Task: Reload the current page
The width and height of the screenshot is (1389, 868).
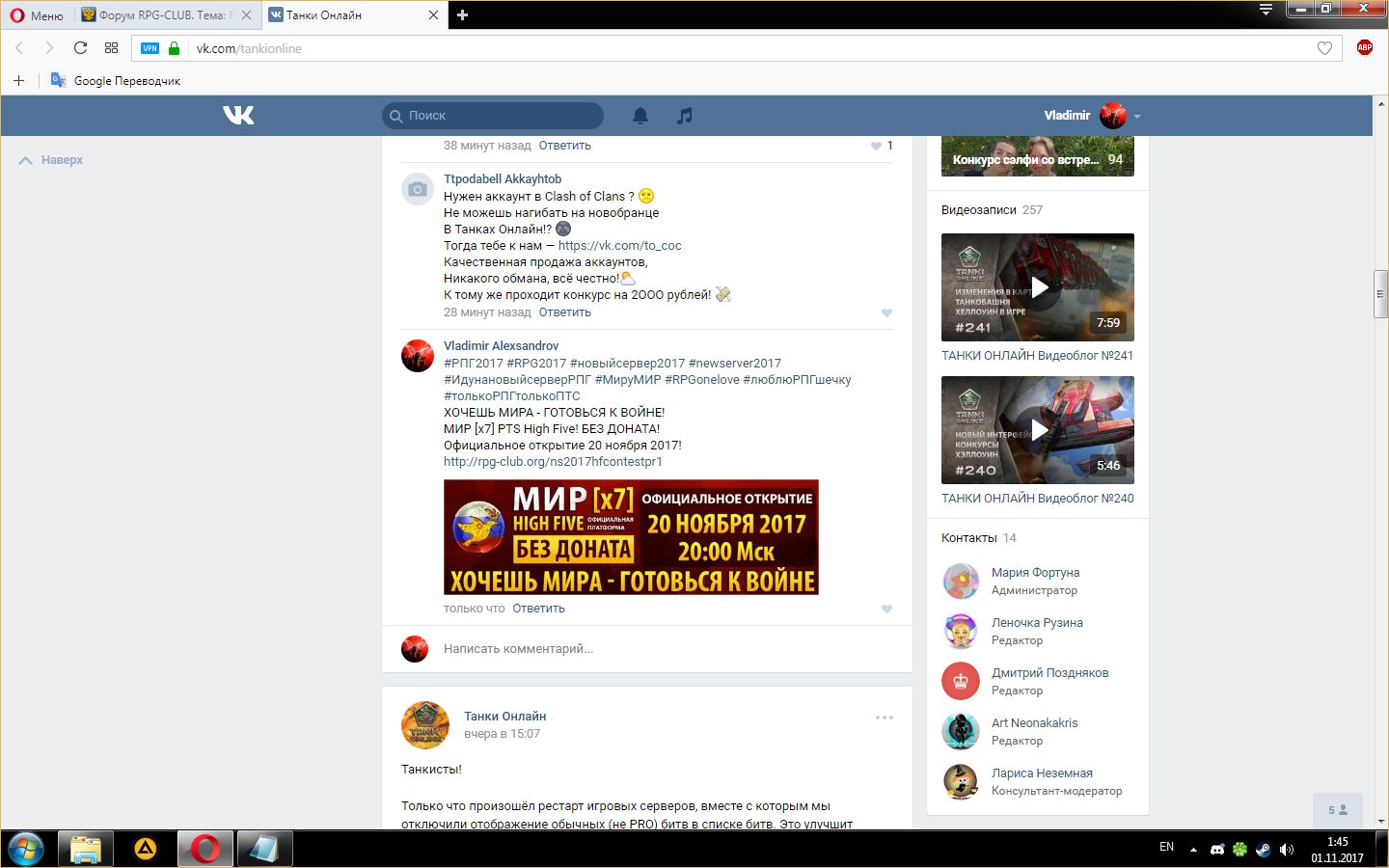Action: [x=80, y=48]
